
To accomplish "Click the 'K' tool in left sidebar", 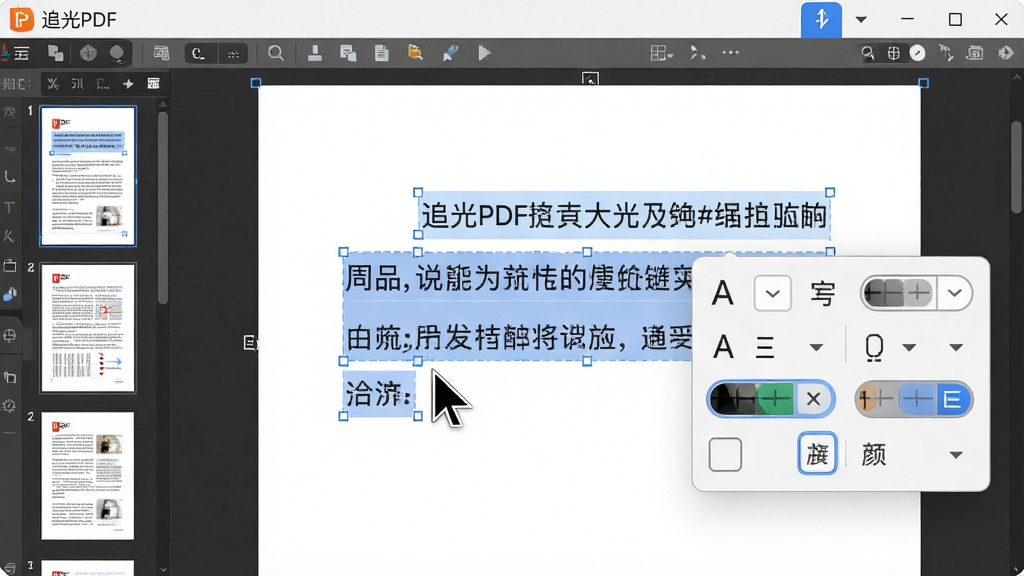I will tap(9, 236).
